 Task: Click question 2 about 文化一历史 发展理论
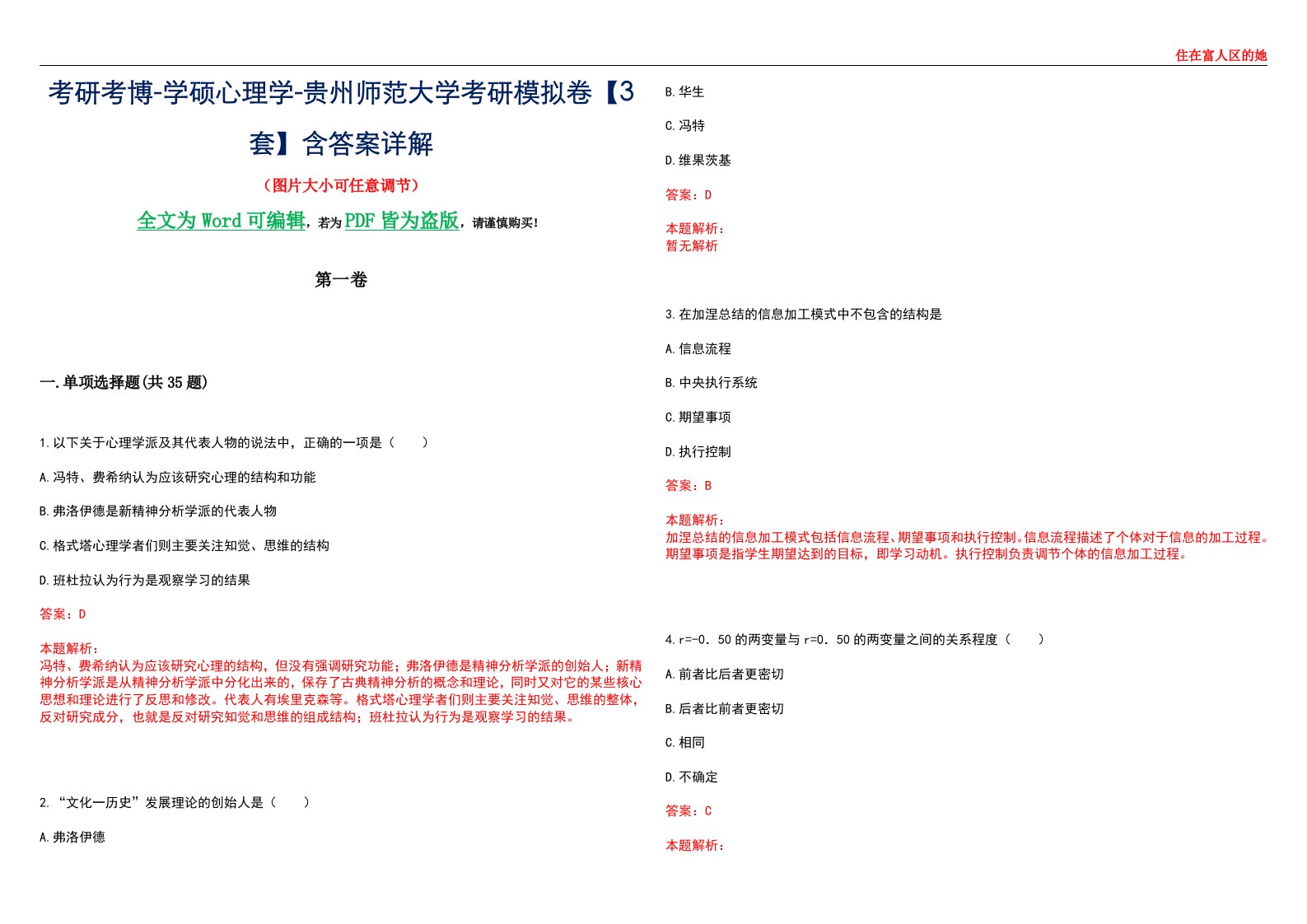click(175, 803)
